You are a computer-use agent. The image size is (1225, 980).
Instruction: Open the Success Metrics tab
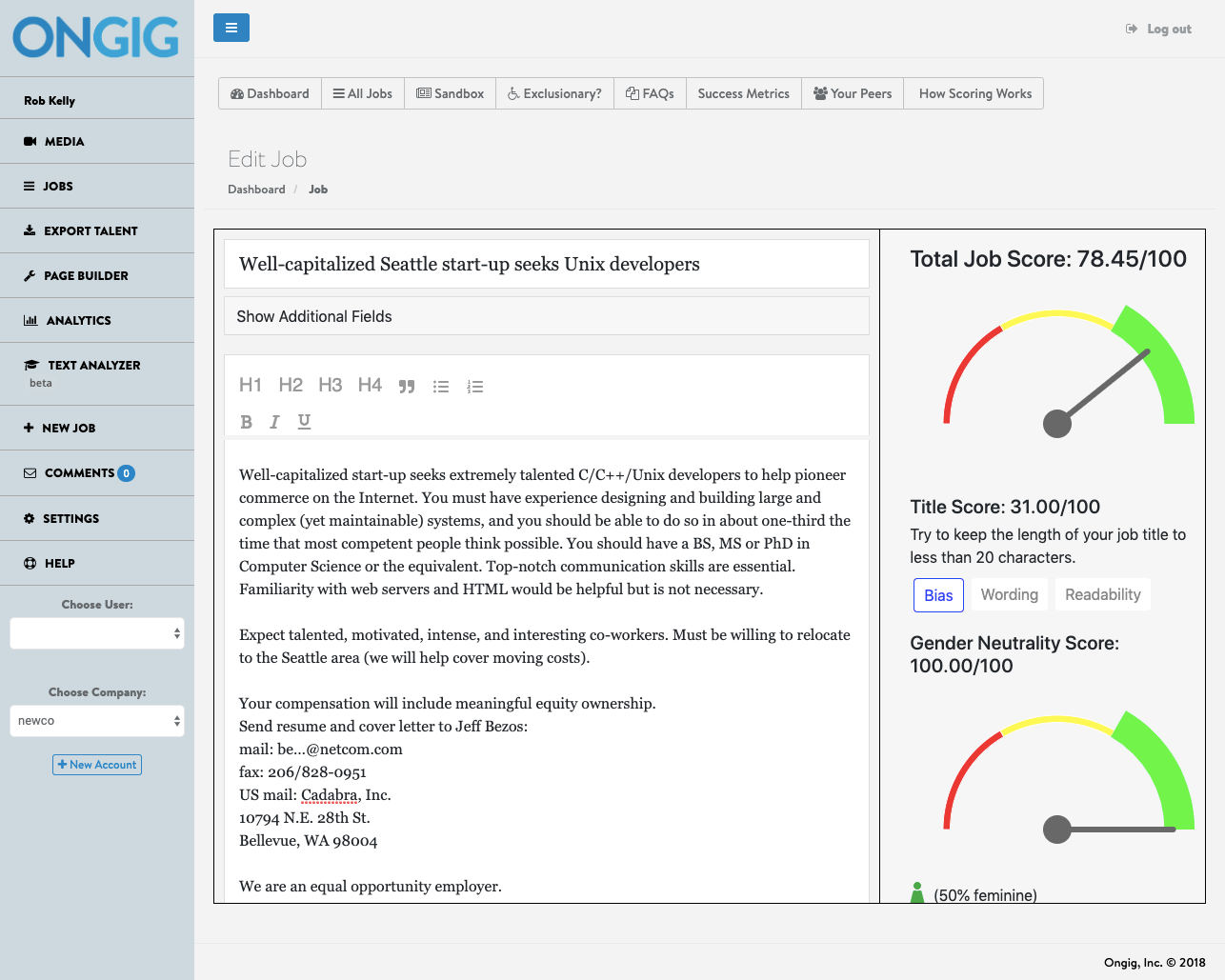point(743,92)
